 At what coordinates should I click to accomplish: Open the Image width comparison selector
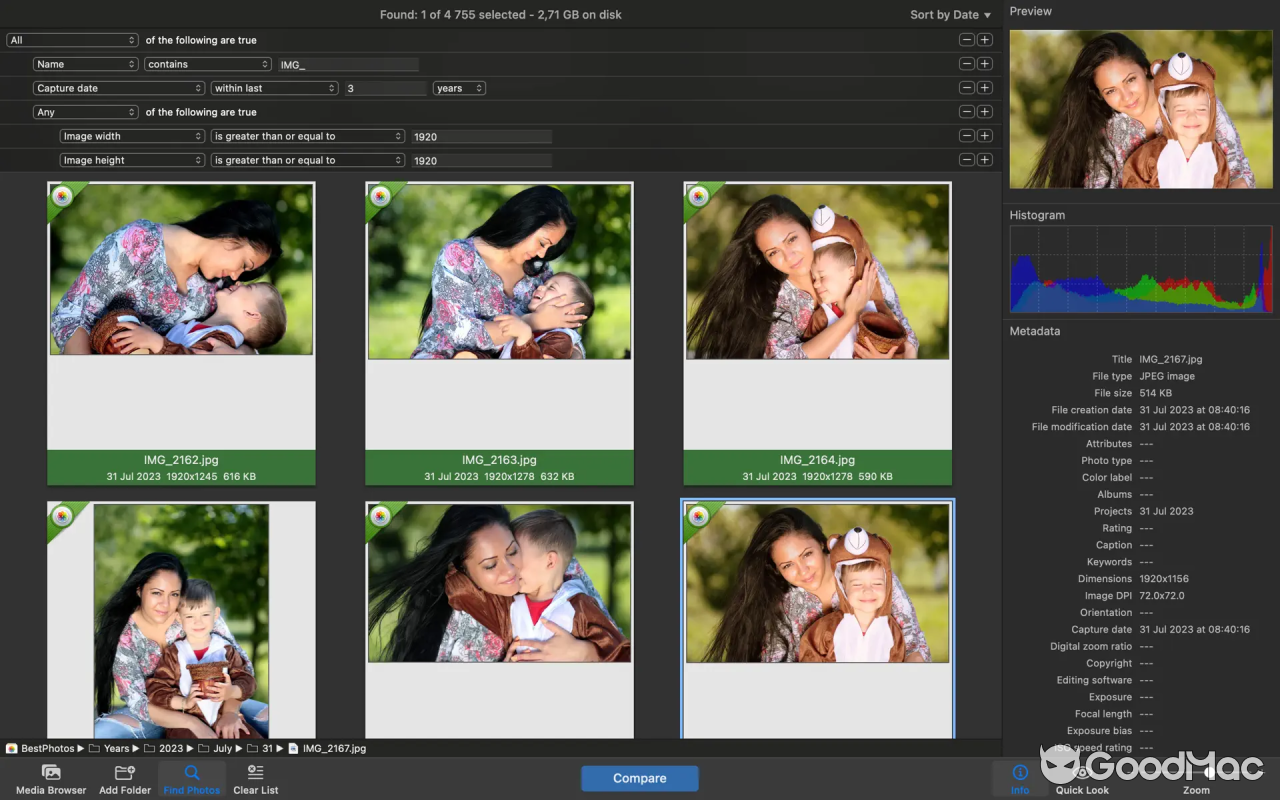(307, 135)
